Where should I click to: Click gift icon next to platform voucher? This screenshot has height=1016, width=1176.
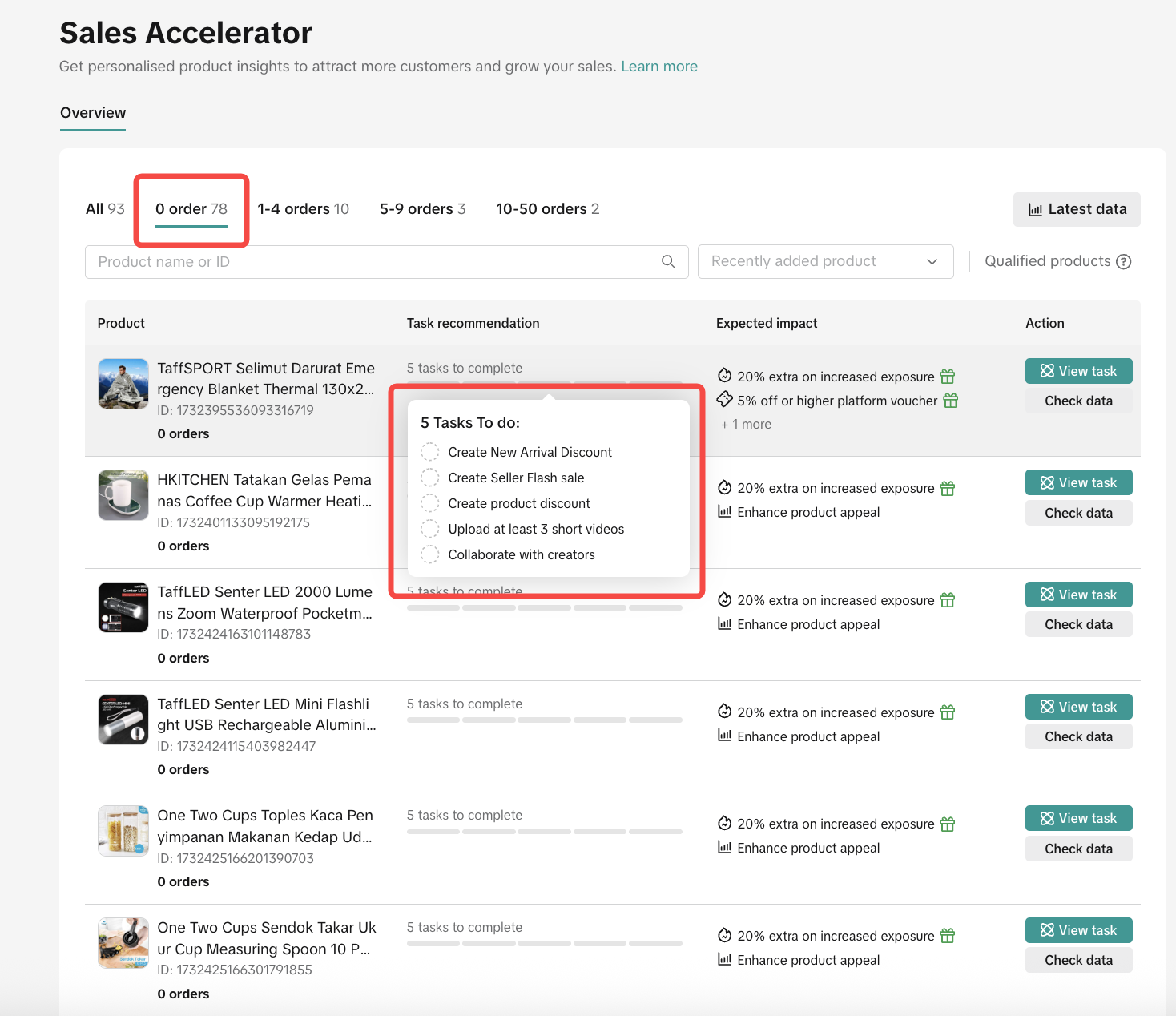tap(951, 401)
